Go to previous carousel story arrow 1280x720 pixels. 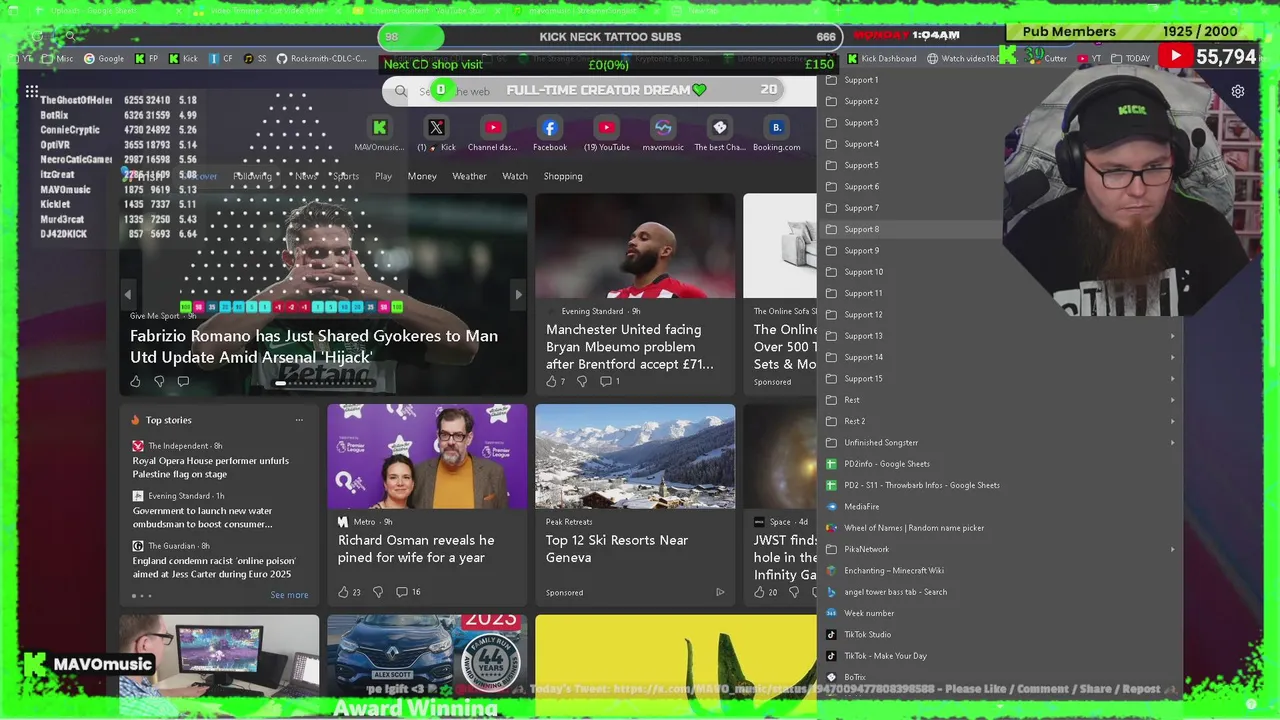(128, 294)
